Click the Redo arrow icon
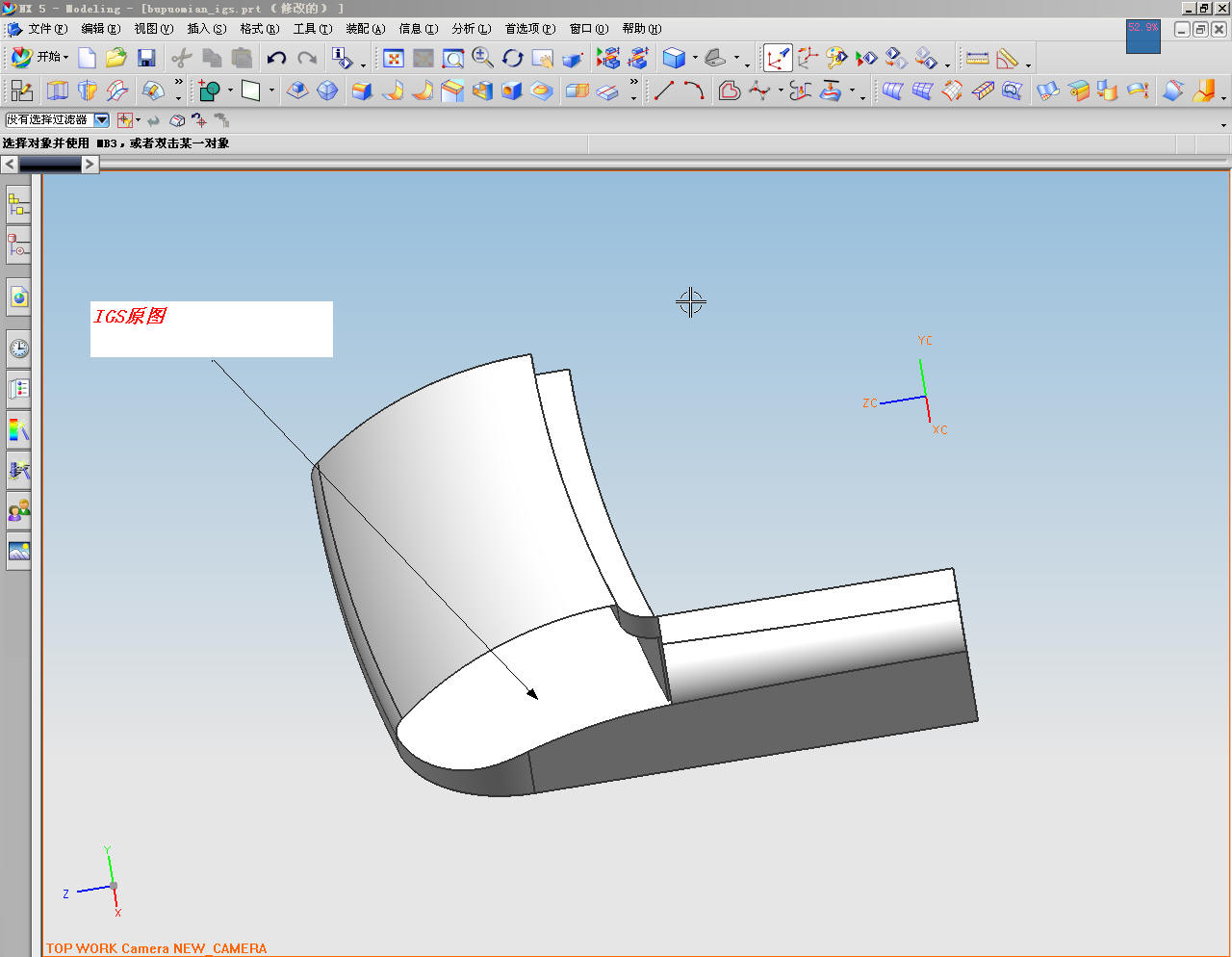1232x957 pixels. [x=307, y=59]
